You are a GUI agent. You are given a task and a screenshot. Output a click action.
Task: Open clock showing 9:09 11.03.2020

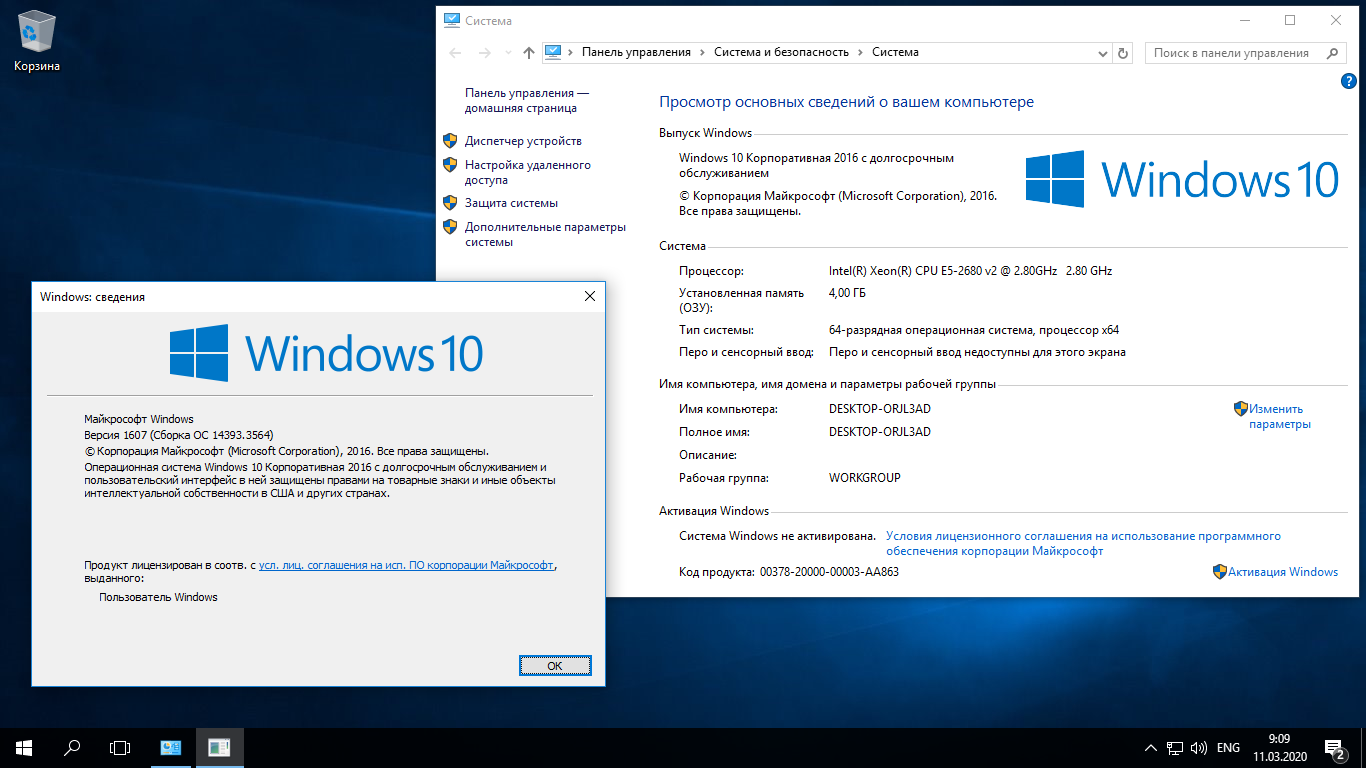point(1278,747)
